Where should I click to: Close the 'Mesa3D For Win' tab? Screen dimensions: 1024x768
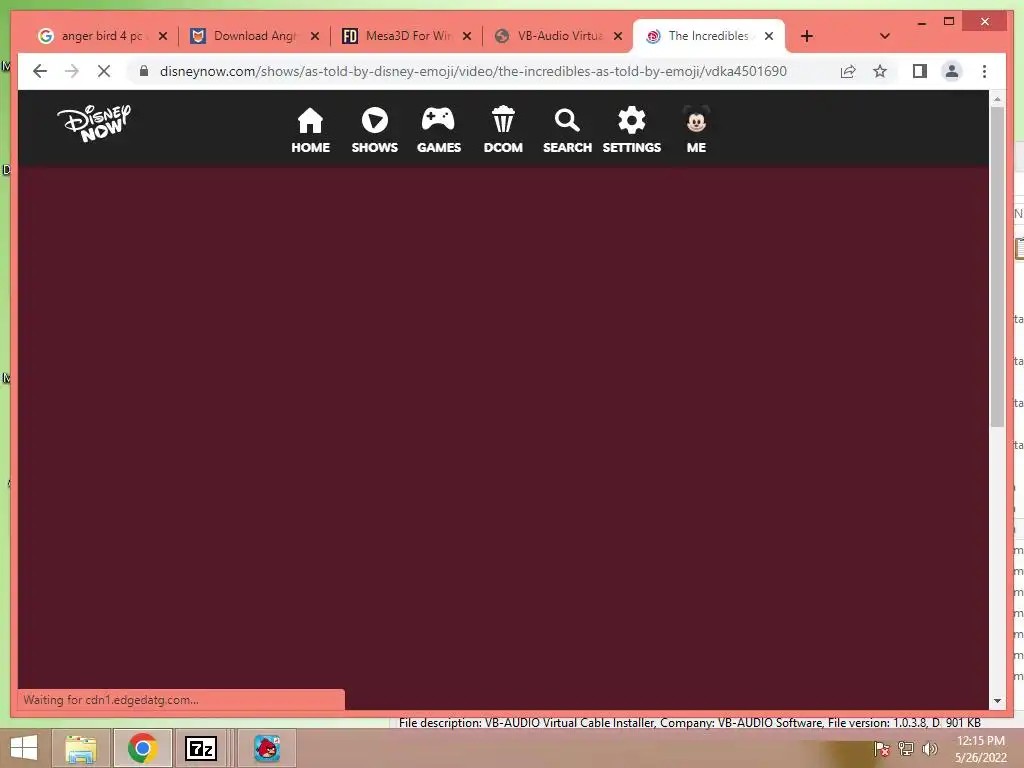coord(466,36)
